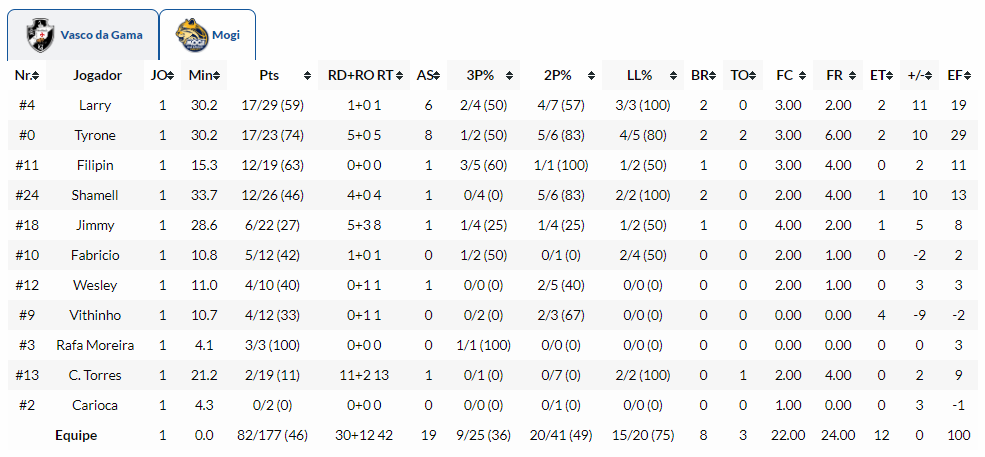Click sort arrows beside ET column
Screen dimensions: 985x457
pos(889,76)
